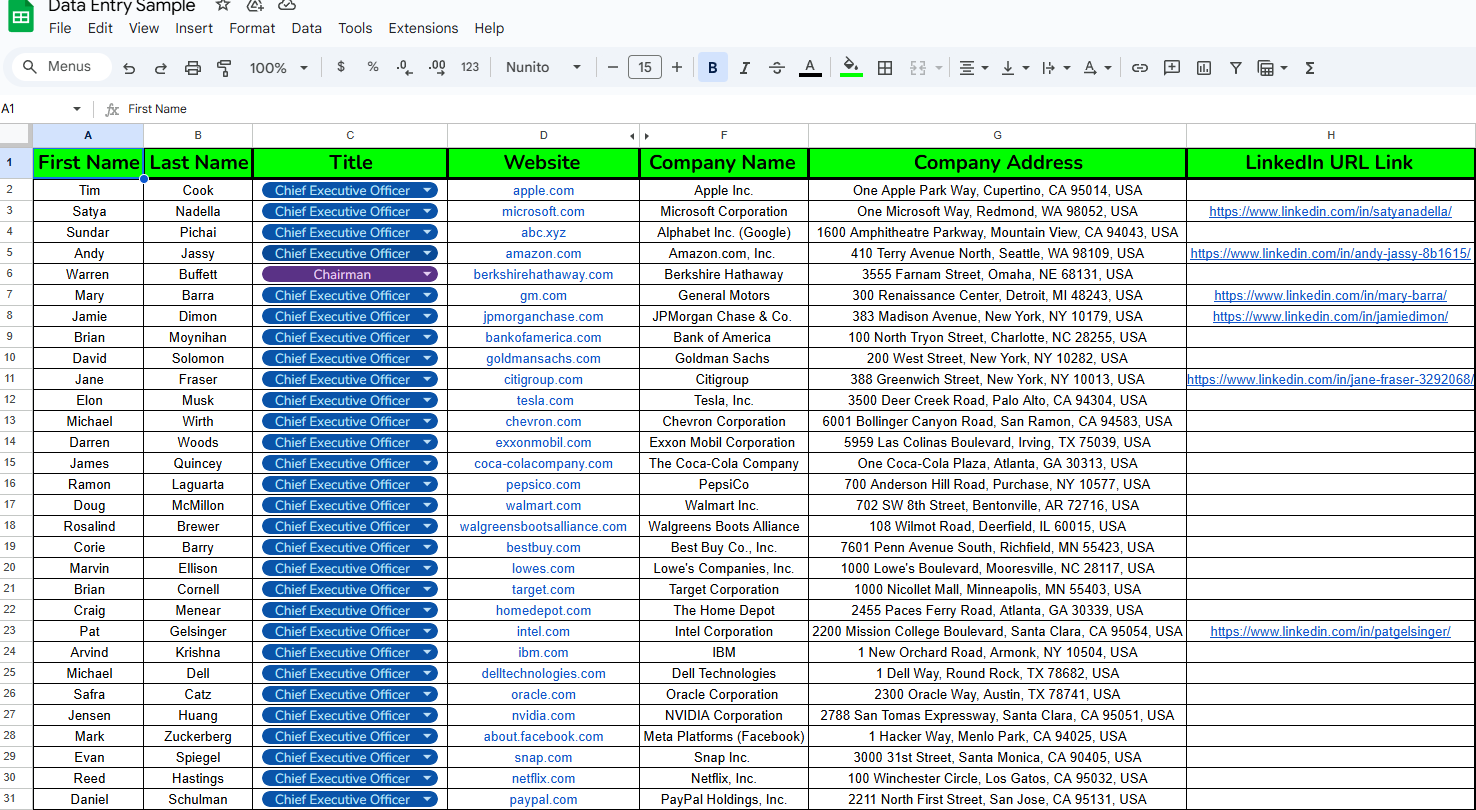The image size is (1476, 810).
Task: Open the Data menu
Action: tap(307, 28)
